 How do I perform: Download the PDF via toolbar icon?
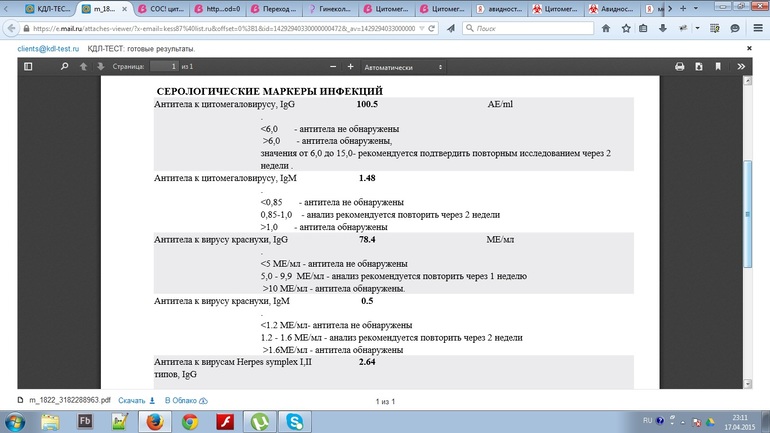699,66
